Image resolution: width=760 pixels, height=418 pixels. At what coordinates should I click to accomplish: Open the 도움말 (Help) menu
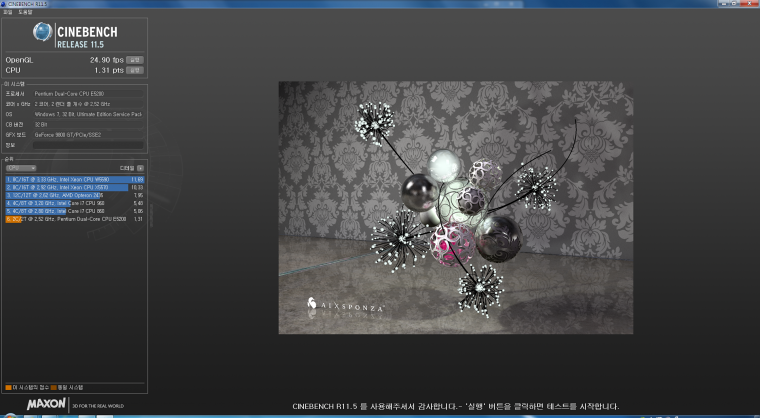tap(25, 12)
